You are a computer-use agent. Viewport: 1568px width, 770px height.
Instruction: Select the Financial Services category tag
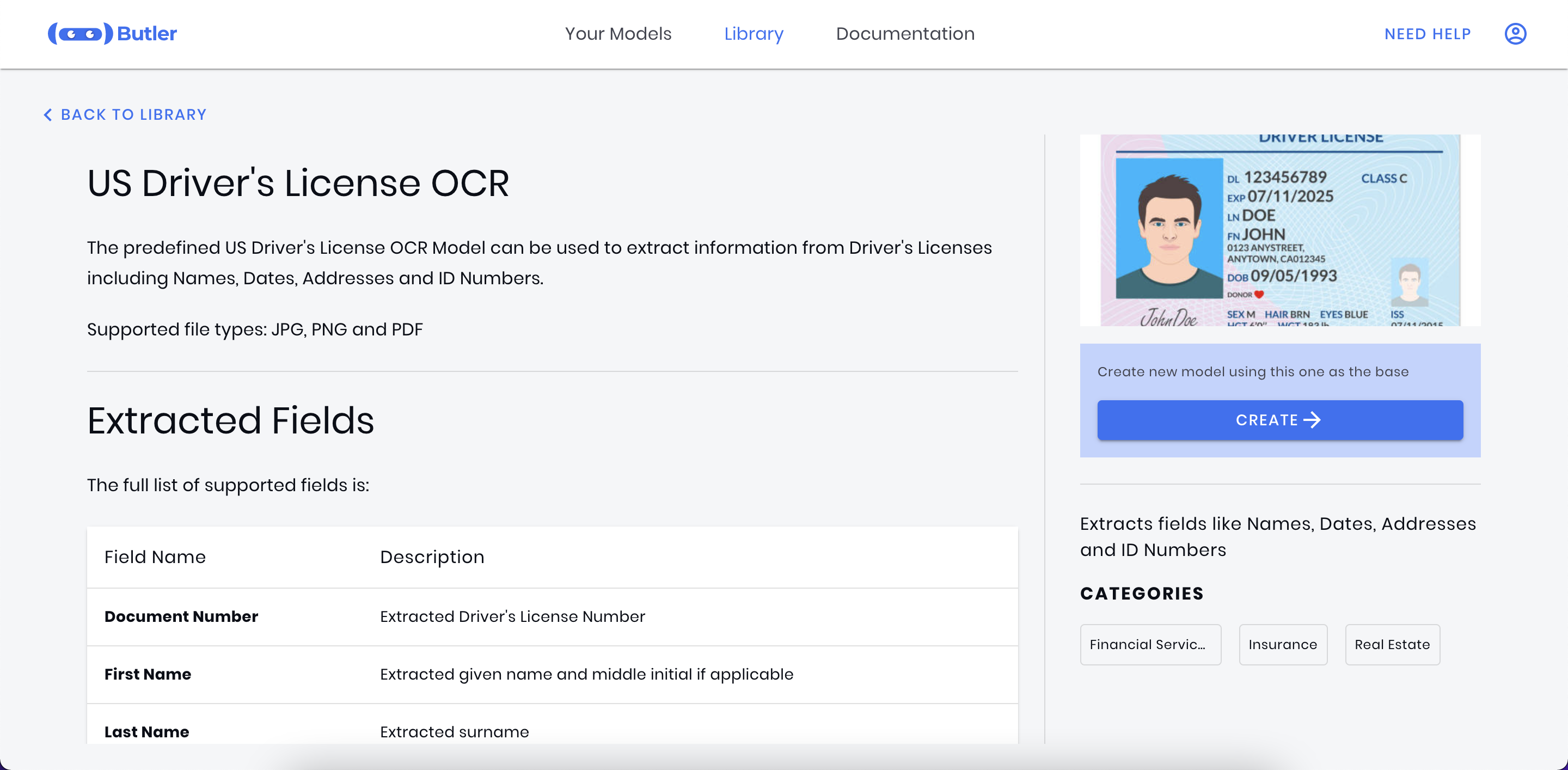coord(1150,644)
